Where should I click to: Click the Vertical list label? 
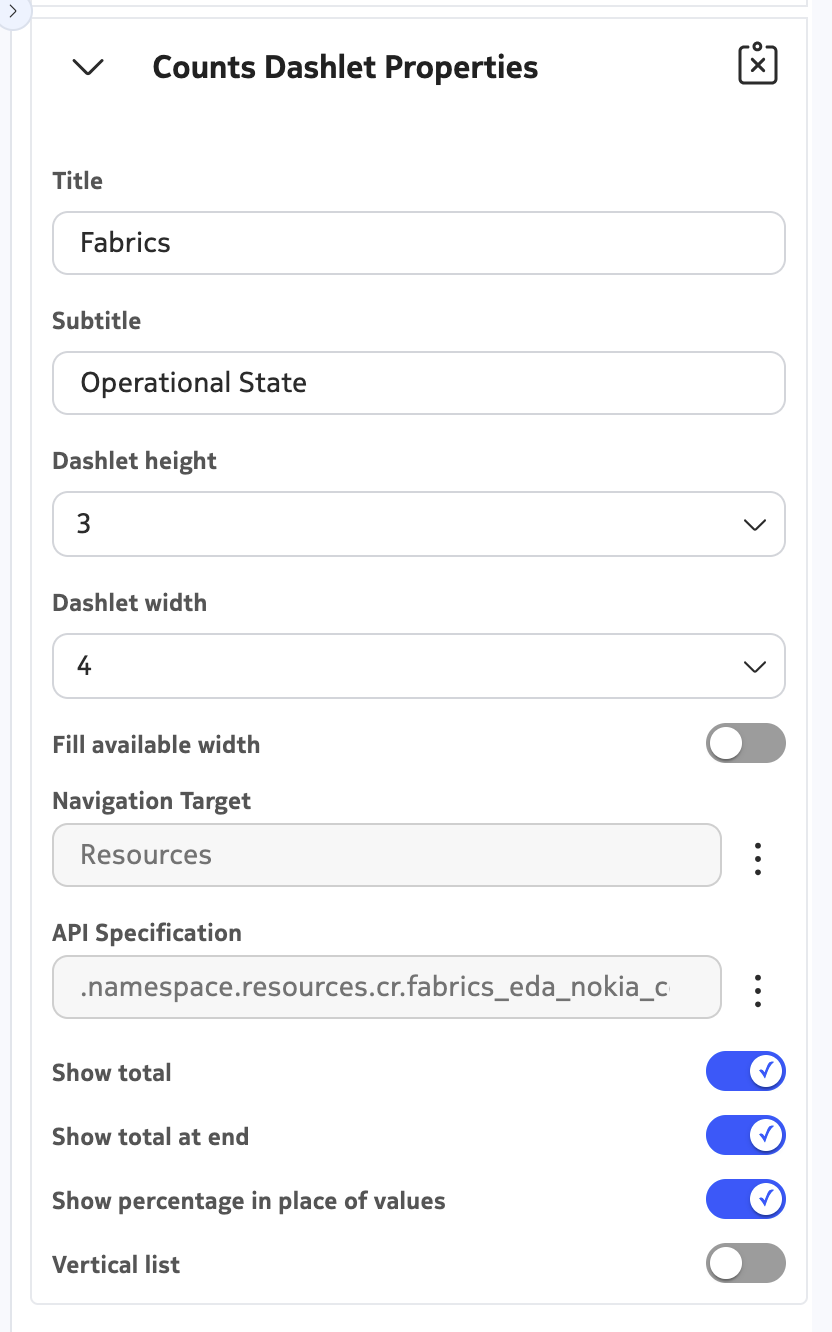pyautogui.click(x=116, y=1265)
